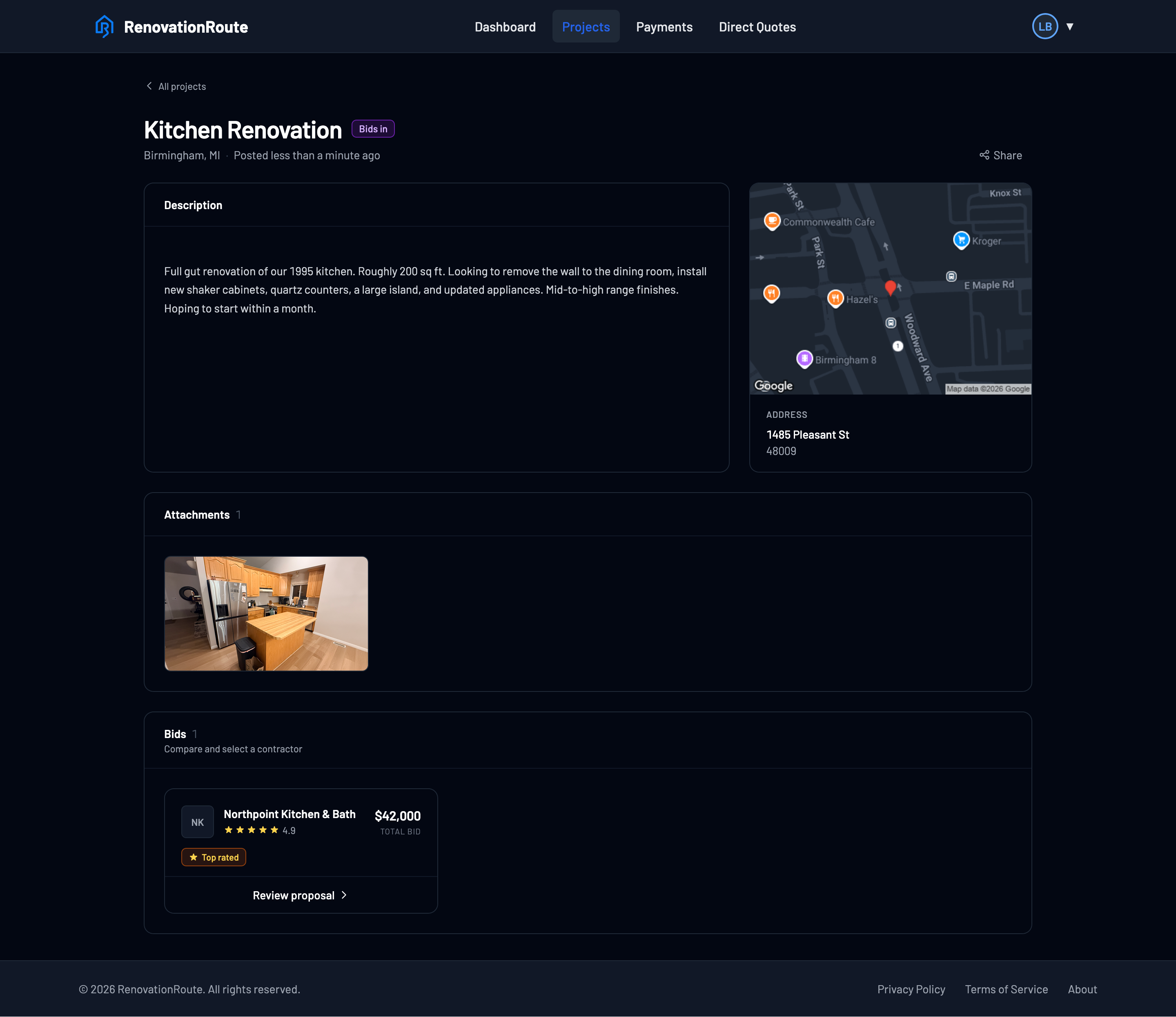Click the Share icon
This screenshot has width=1176, height=1017.
click(984, 155)
